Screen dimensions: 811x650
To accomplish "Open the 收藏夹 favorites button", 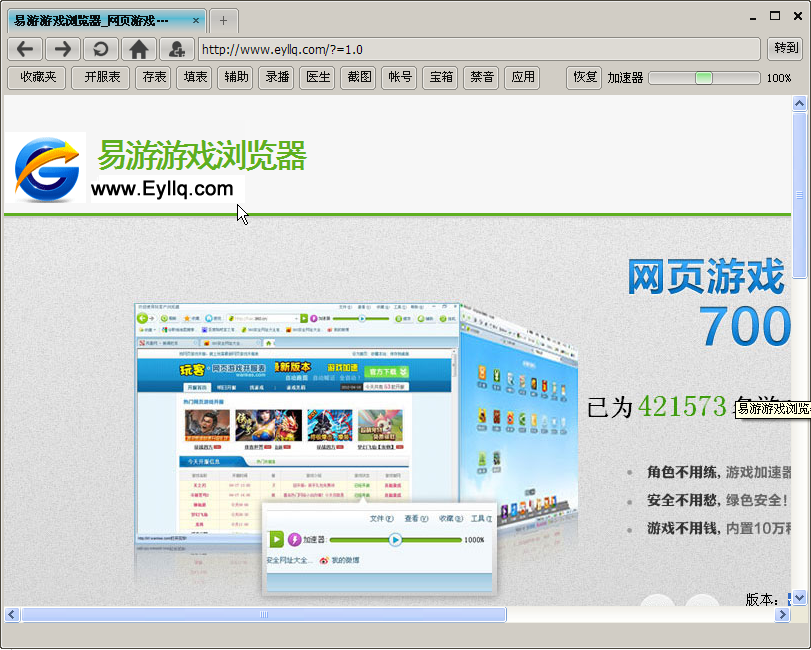I will tap(37, 78).
